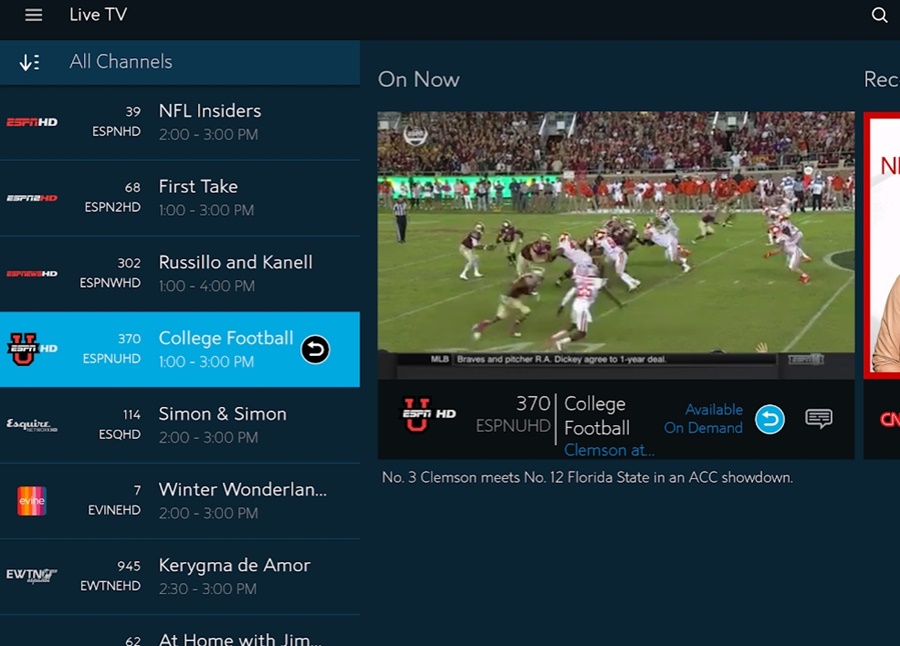Click the EWTN channel logo
This screenshot has height=646, width=900.
coord(32,576)
